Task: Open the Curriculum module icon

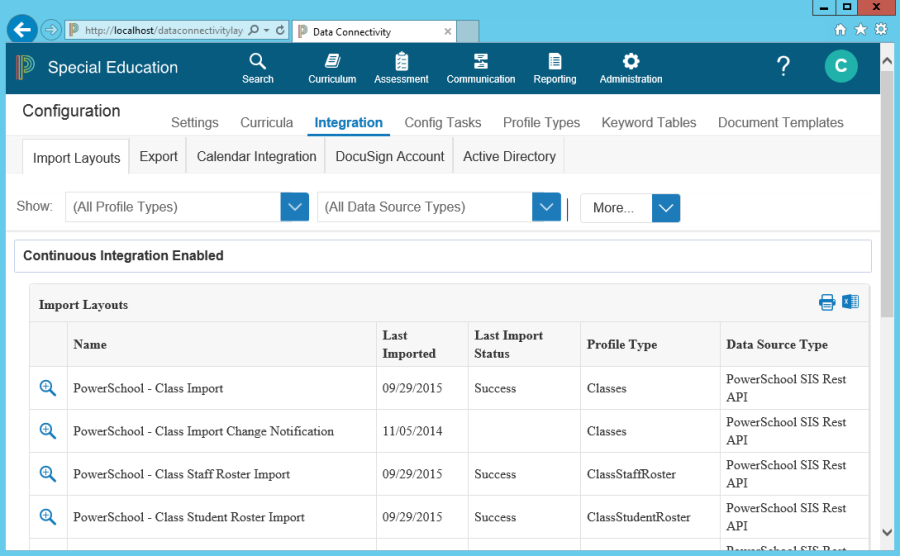Action: click(332, 67)
